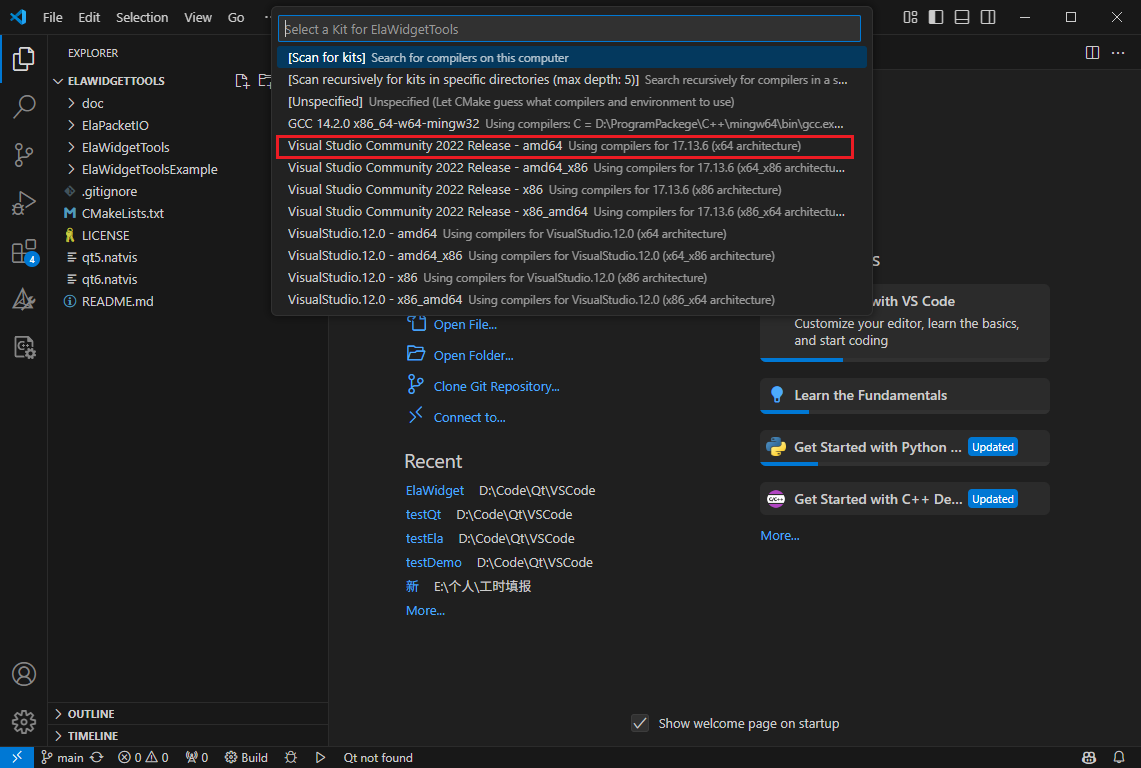
Task: Open README.md in the Explorer
Action: point(188,301)
